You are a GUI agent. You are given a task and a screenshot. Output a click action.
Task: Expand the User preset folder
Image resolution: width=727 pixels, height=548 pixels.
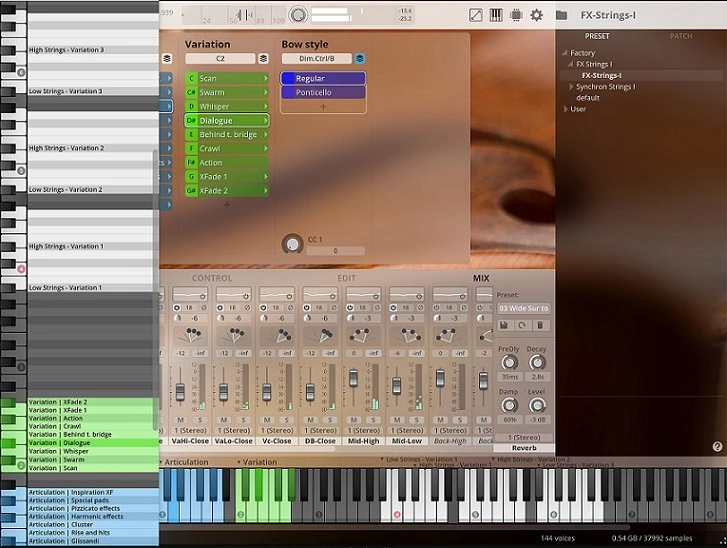point(565,109)
